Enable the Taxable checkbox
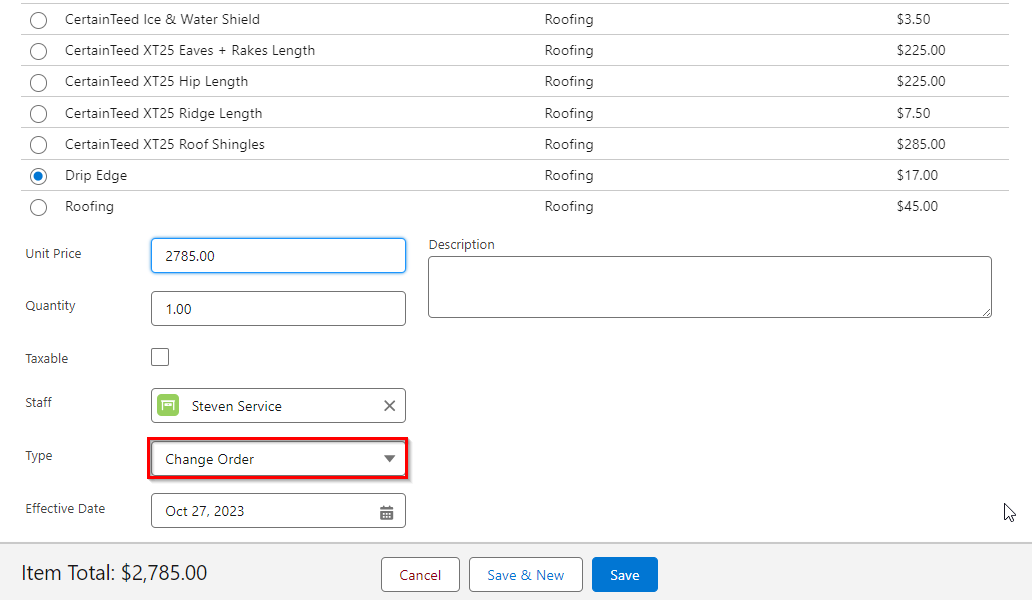The width and height of the screenshot is (1032, 600). (x=159, y=357)
